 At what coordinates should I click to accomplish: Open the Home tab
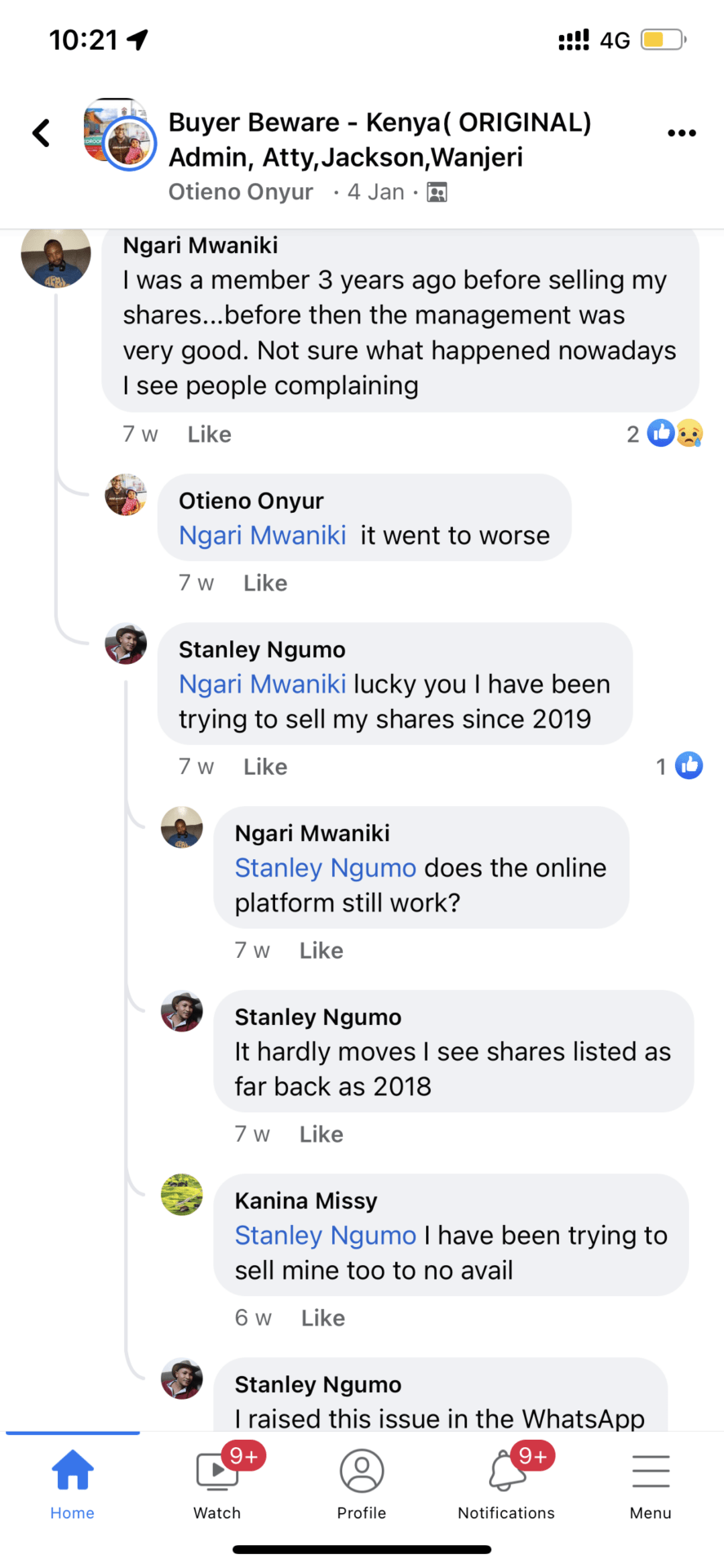[x=73, y=1484]
